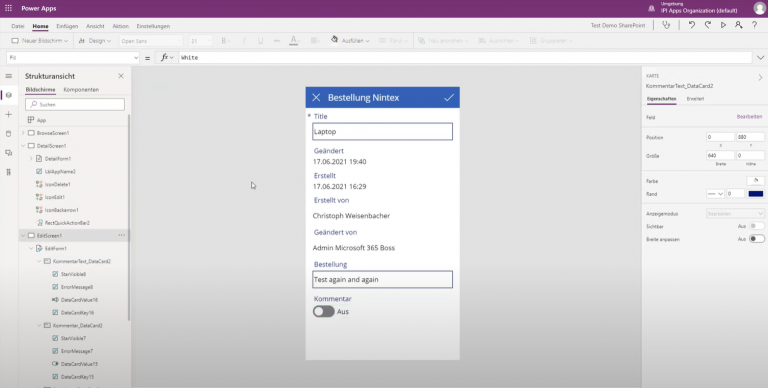Close the Strukturansicht panel

tap(121, 76)
